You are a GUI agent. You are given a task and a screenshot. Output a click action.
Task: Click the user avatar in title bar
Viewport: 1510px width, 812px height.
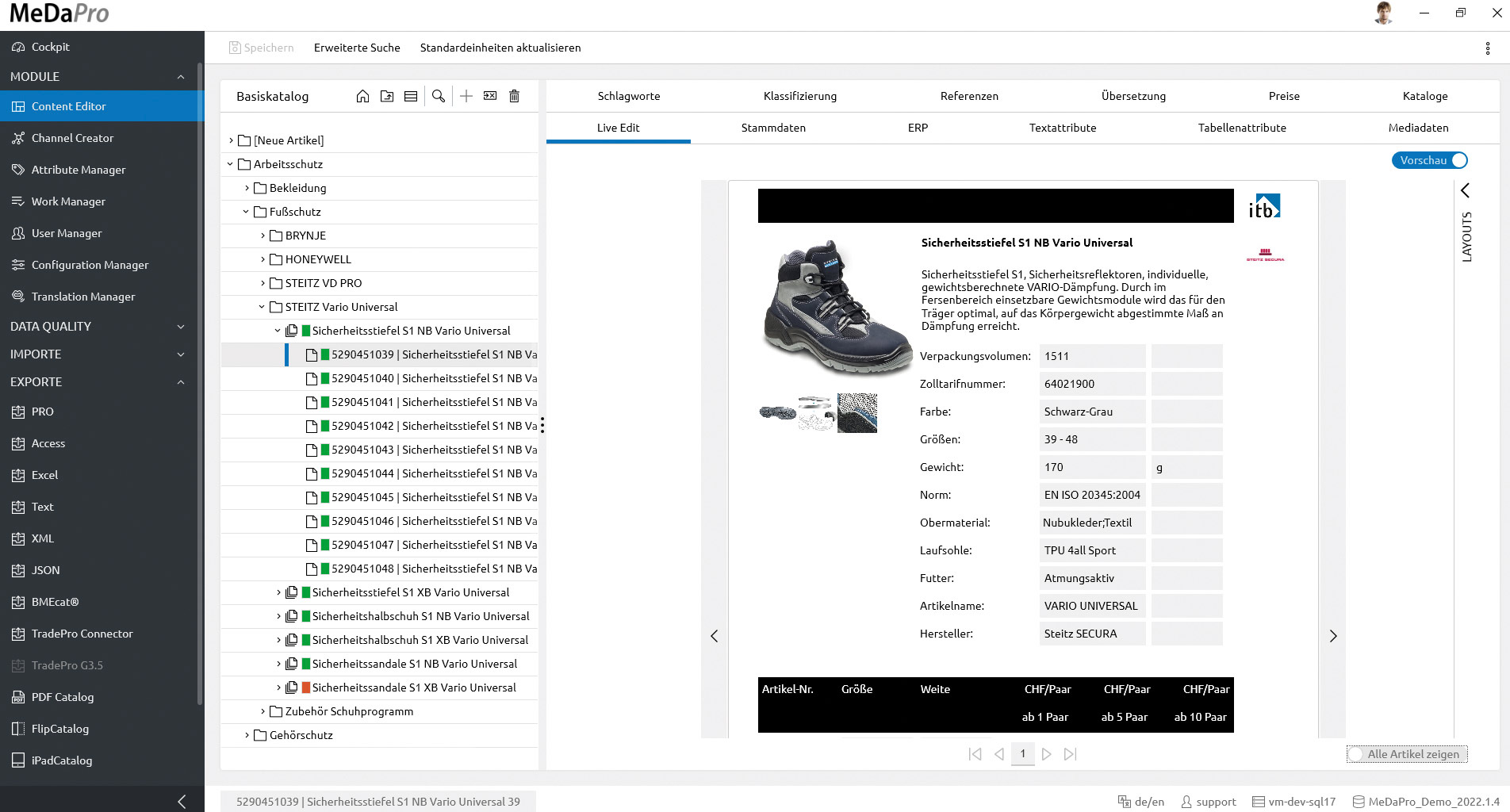(1384, 13)
